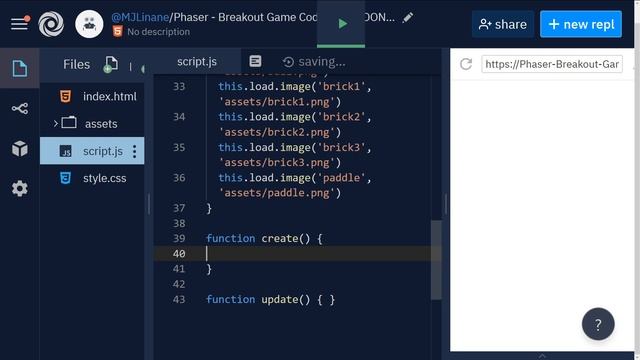Click the code formatter icon beside script.js tab
The height and width of the screenshot is (360, 640).
[255, 61]
